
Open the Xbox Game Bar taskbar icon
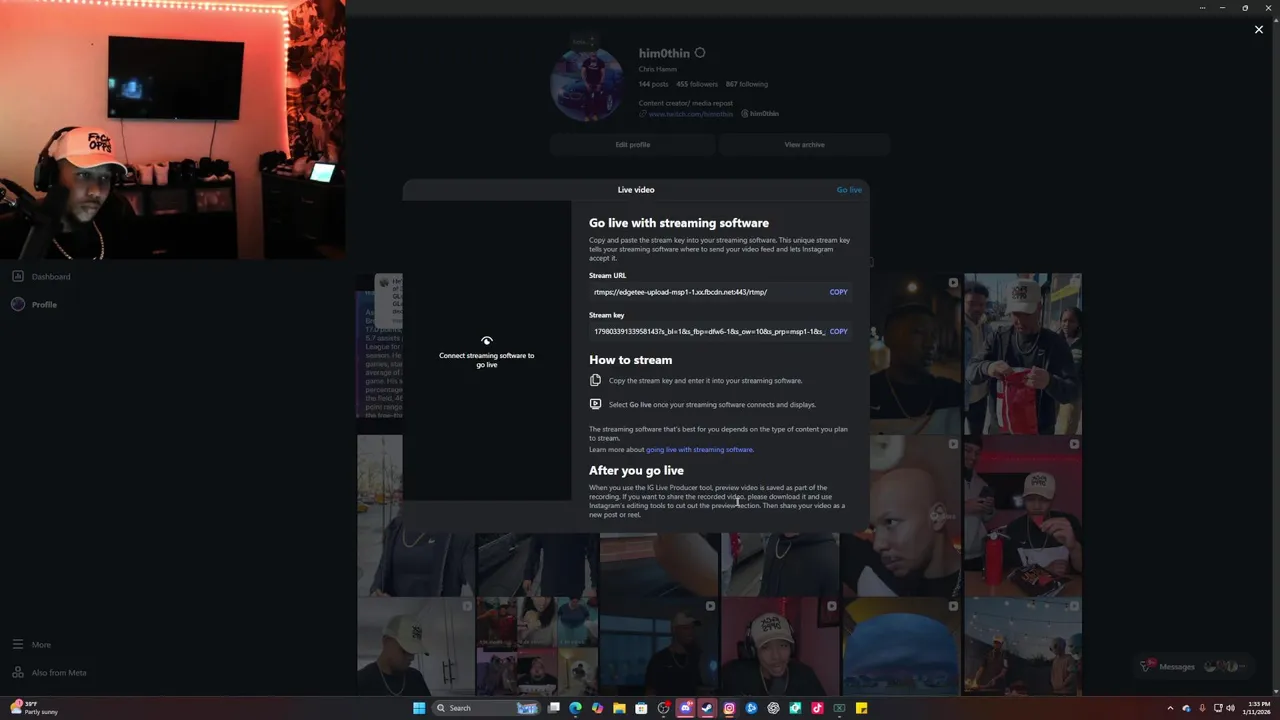[x=839, y=708]
